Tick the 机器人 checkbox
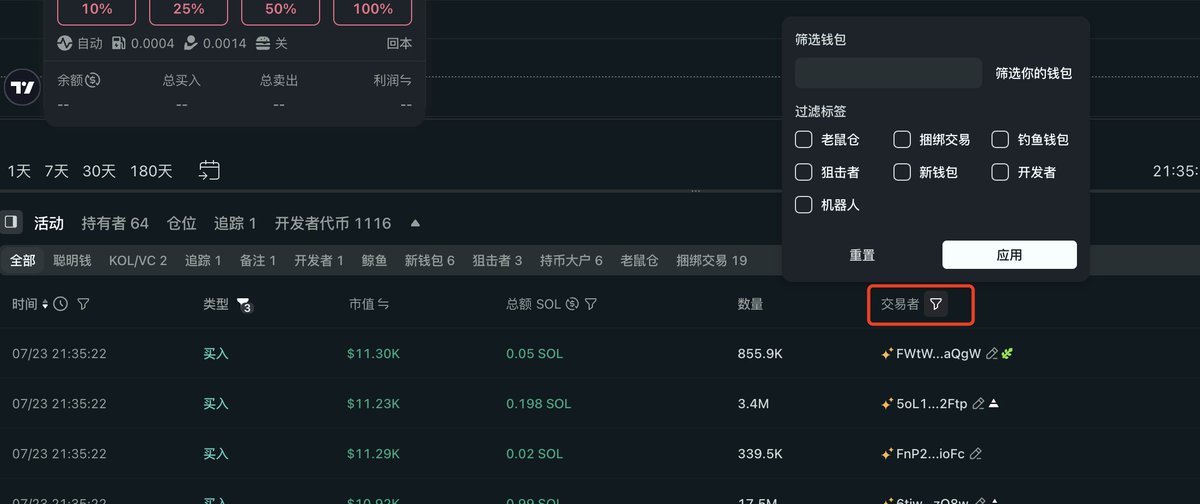The width and height of the screenshot is (1200, 504). tap(803, 205)
